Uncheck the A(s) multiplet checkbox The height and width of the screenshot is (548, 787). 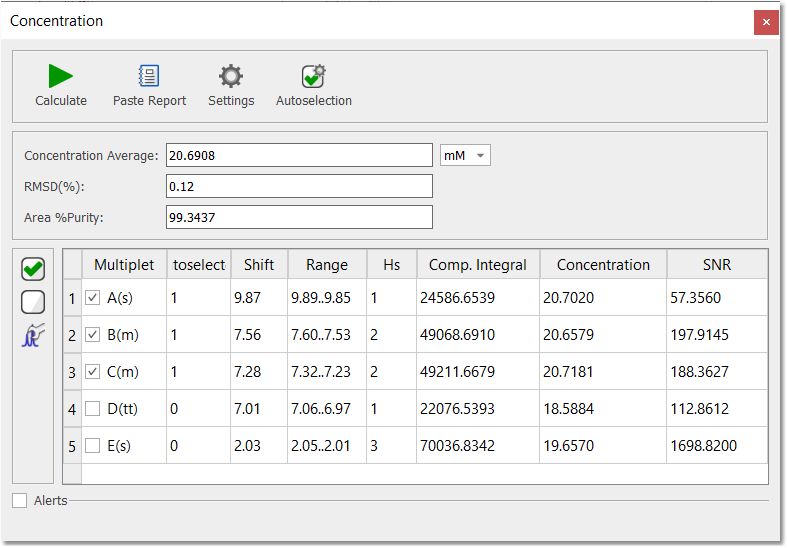(92, 298)
